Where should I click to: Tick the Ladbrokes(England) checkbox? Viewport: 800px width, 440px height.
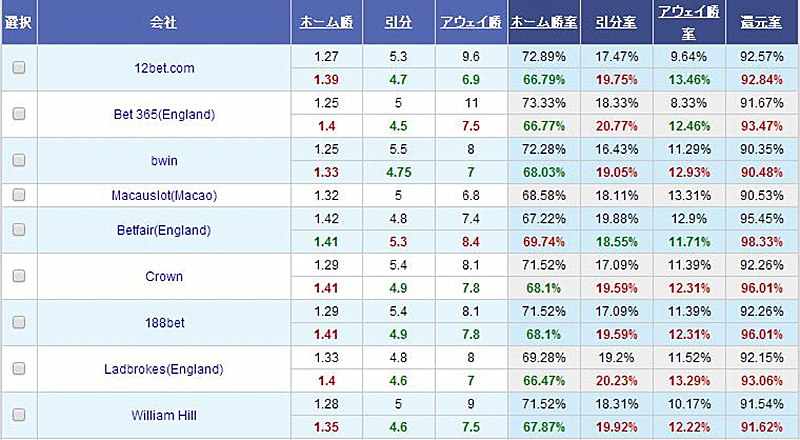click(19, 368)
